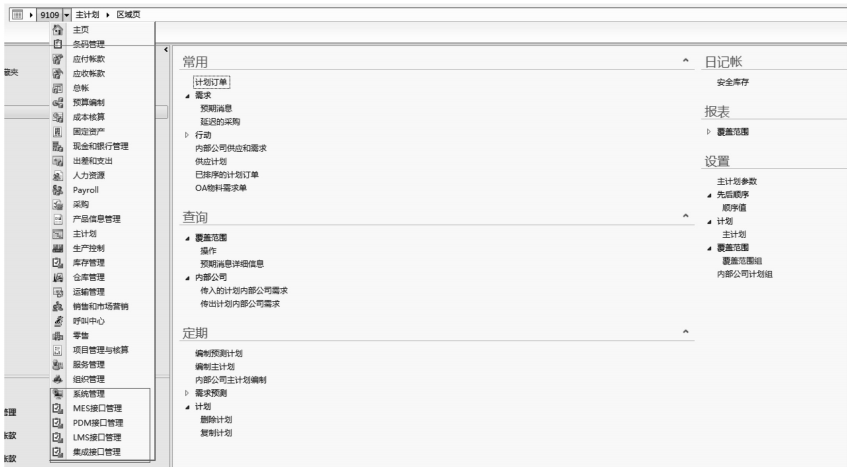
Task: Click the 人力资源 icon
Action: (58, 176)
